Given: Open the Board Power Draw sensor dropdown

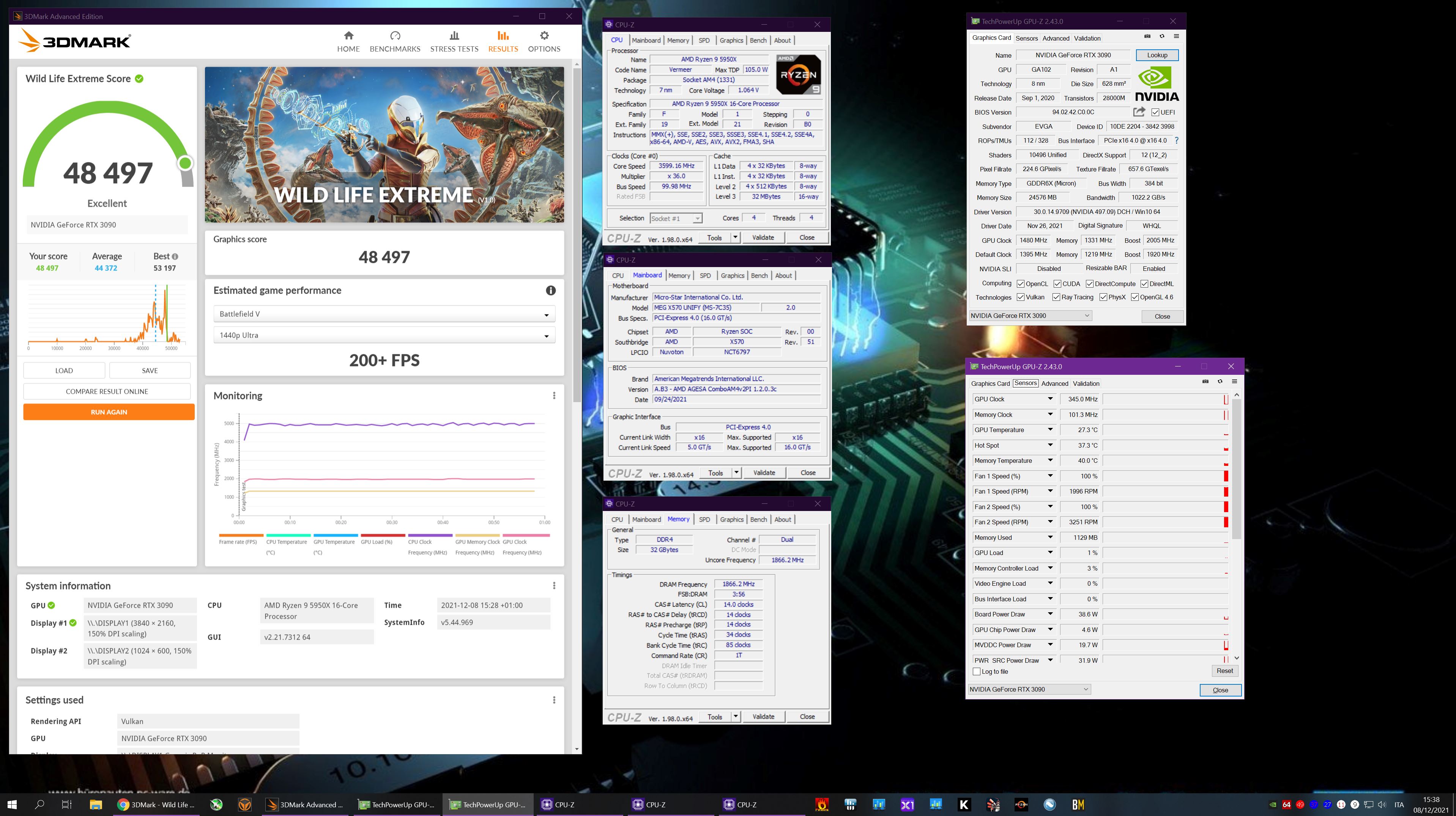Looking at the screenshot, I should [1050, 614].
